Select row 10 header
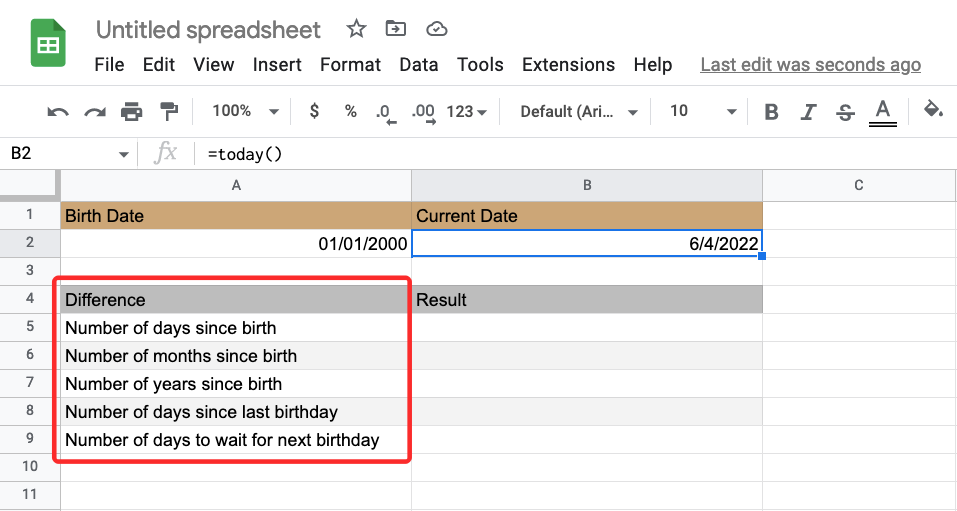This screenshot has width=957, height=511. pyautogui.click(x=30, y=467)
